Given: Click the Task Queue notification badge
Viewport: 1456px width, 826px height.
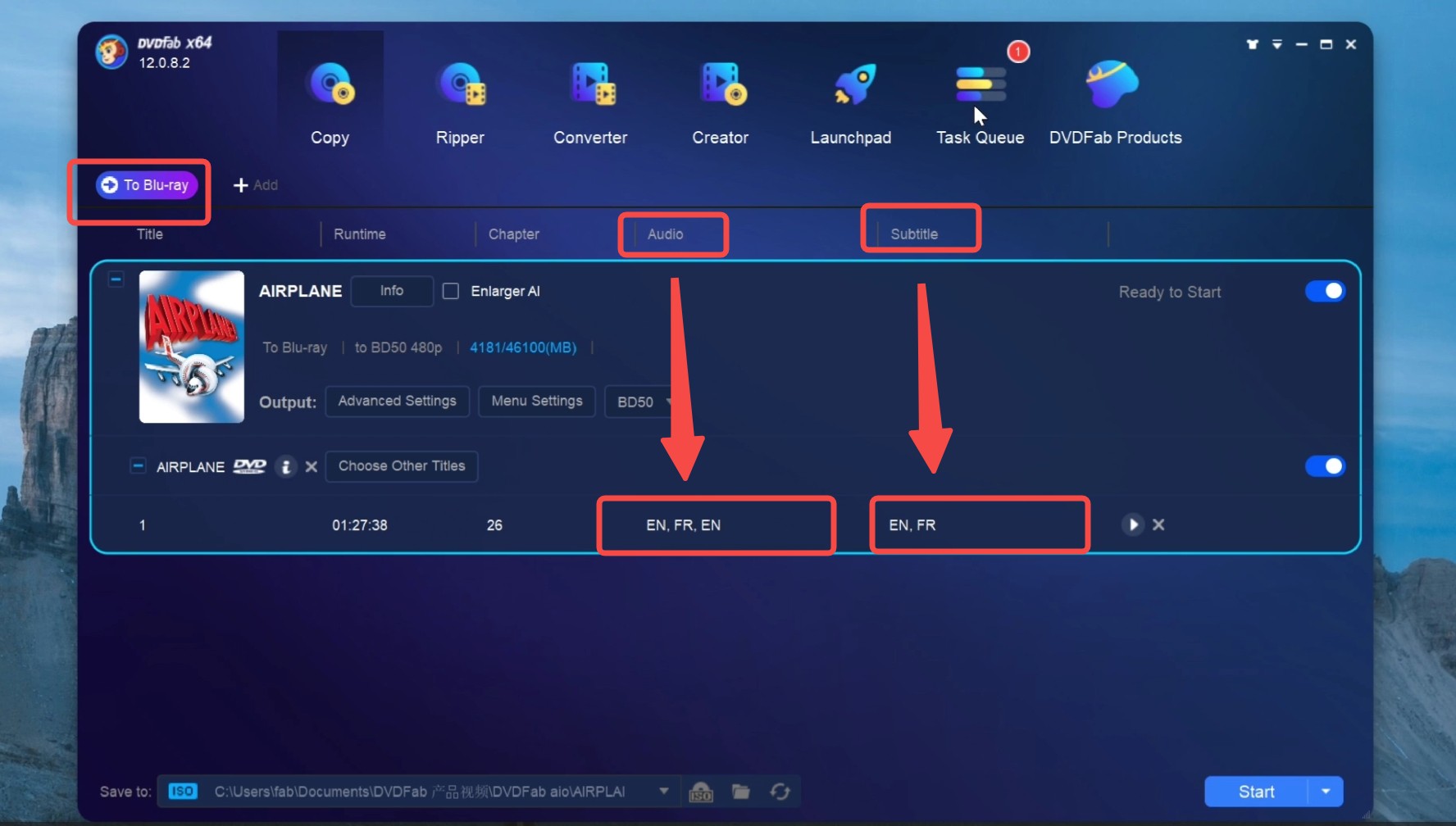Looking at the screenshot, I should [x=1018, y=52].
